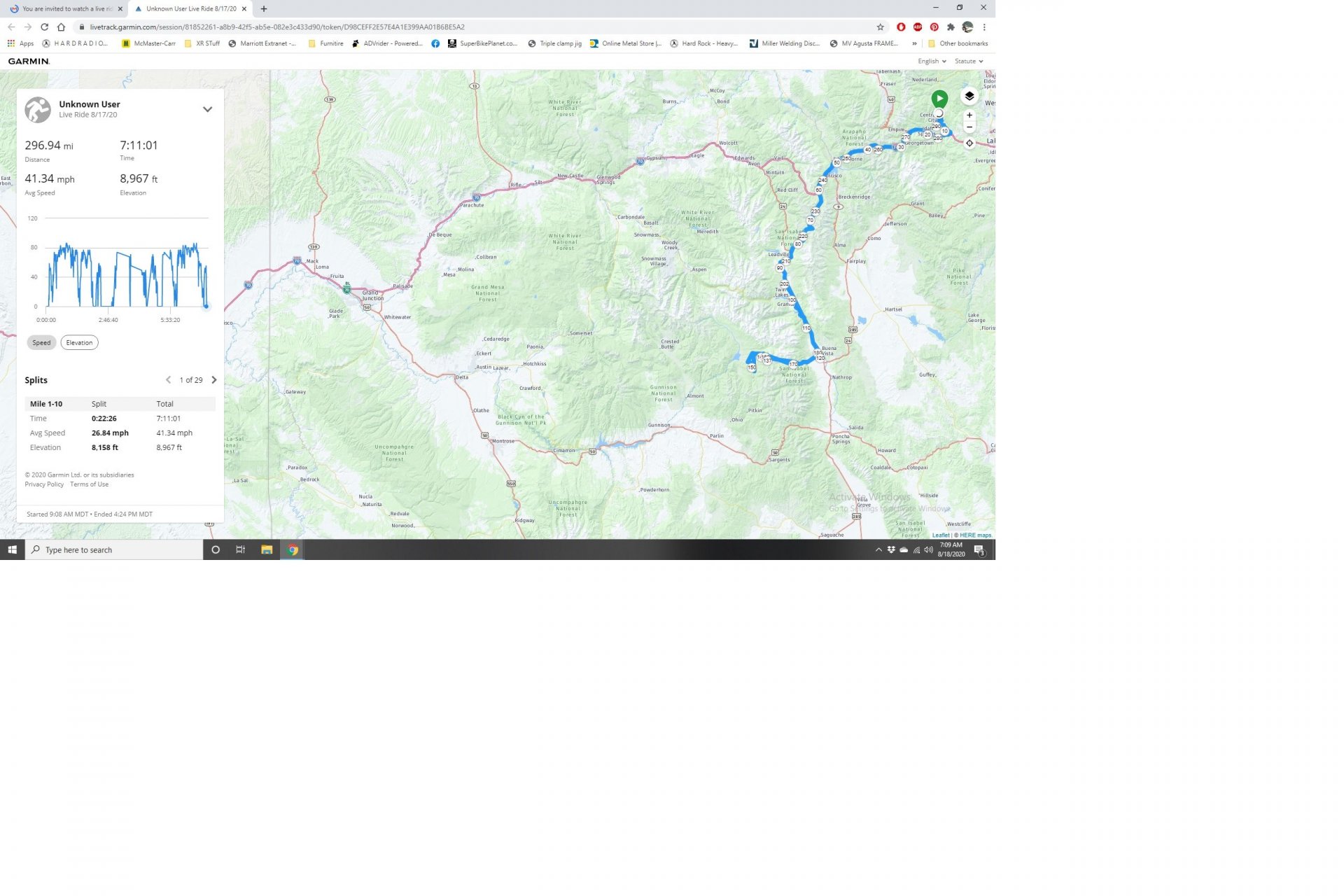Zoom in on the map

pyautogui.click(x=969, y=115)
